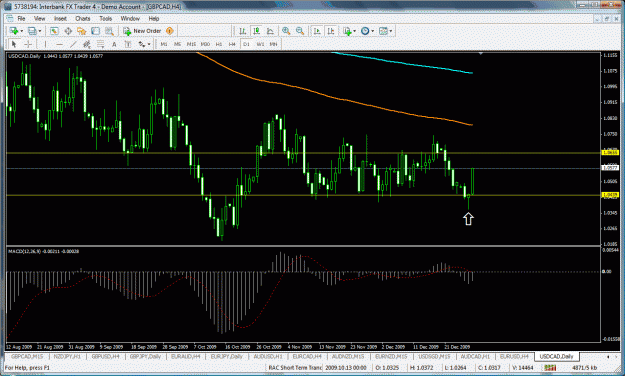Switch timeframe to W1
Image resolution: width=625 pixels, height=376 pixels.
pyautogui.click(x=260, y=44)
